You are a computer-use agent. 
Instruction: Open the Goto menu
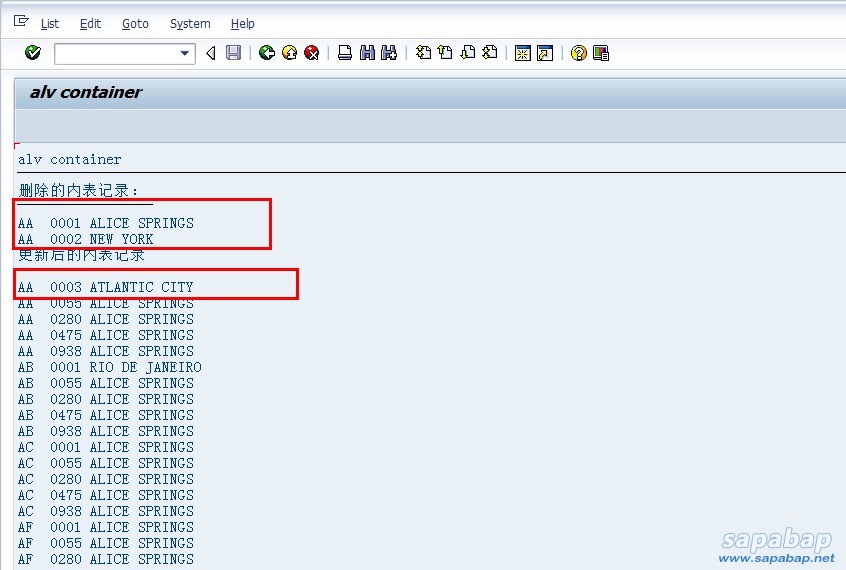[135, 23]
